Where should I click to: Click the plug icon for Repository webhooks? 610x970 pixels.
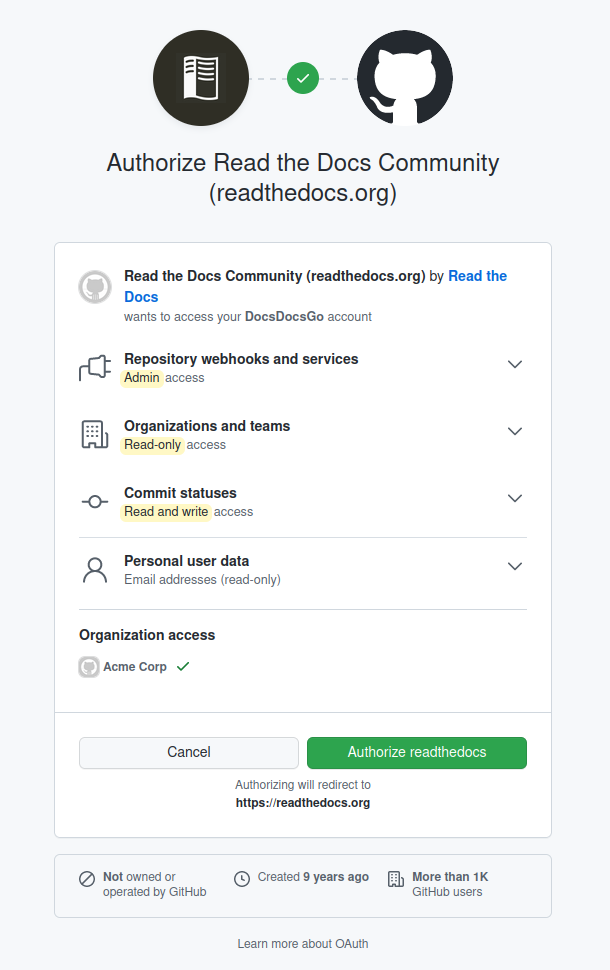coord(94,368)
